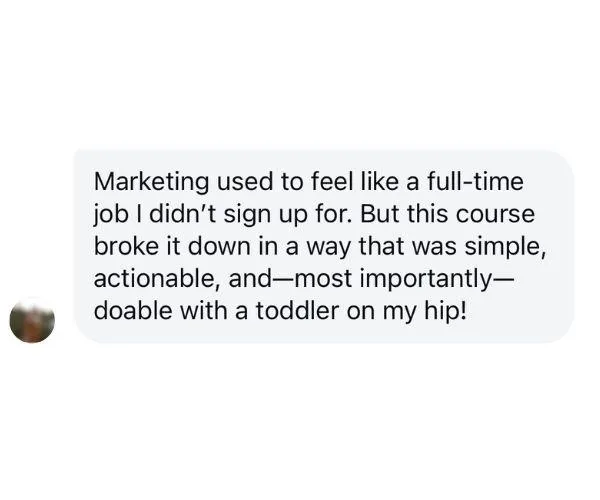Click the word "feel" in the first line
600x500 pixels.
pyautogui.click(x=331, y=181)
